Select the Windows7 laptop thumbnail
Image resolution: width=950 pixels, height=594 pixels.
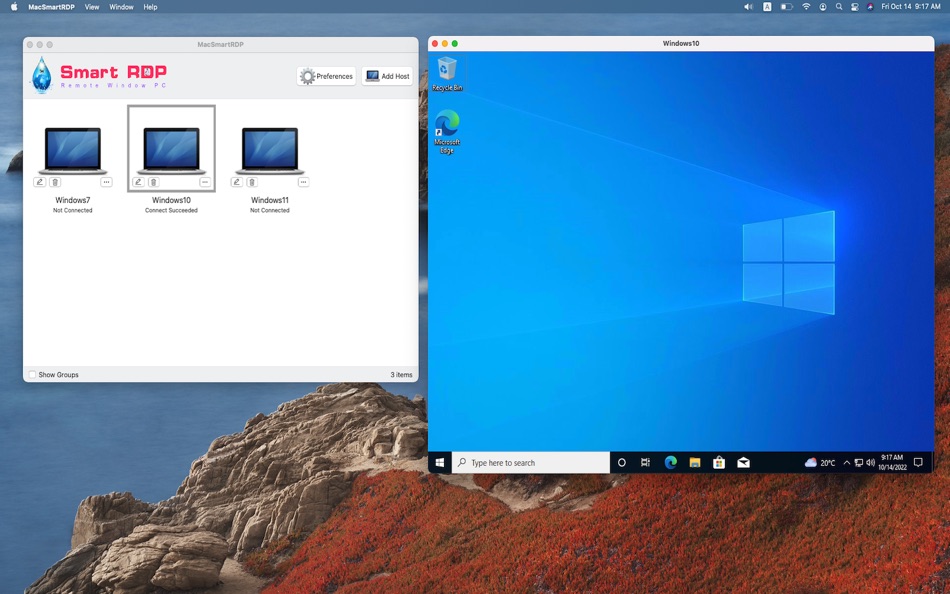click(73, 150)
